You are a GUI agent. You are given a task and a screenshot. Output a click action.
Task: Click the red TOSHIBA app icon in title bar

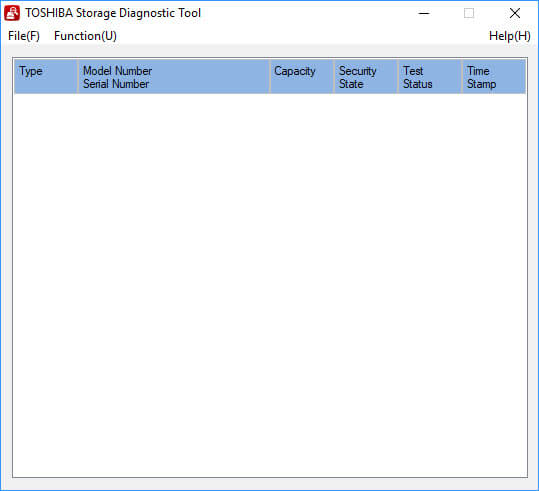[12, 13]
